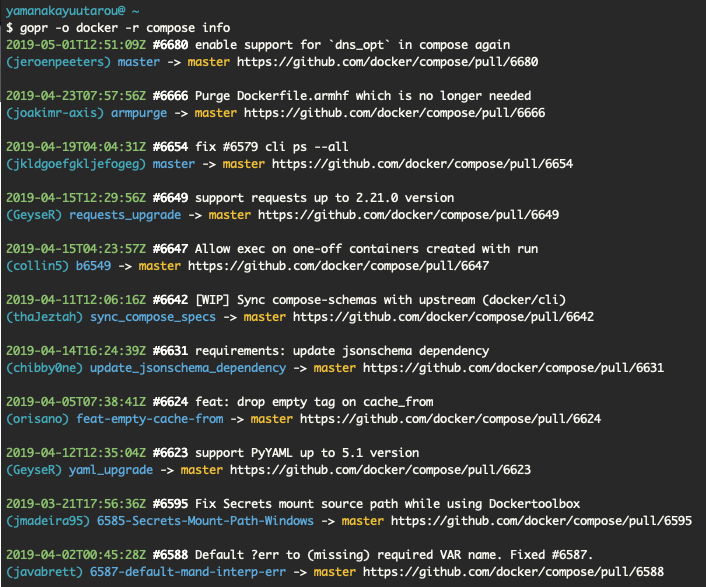Click branch name yaml_upgrade

point(111,470)
